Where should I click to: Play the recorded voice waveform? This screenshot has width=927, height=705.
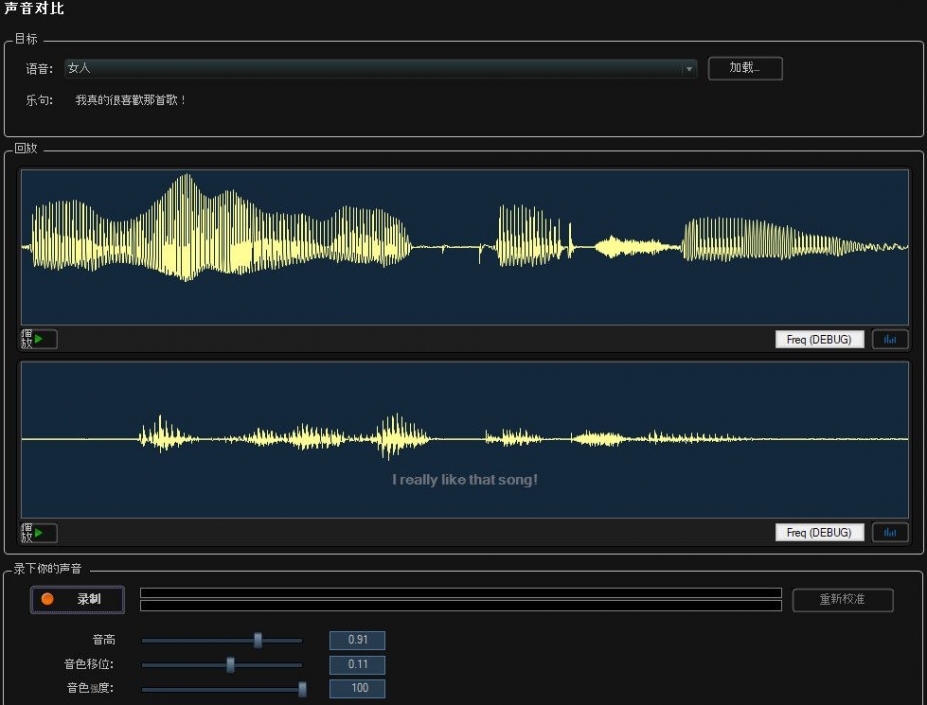pyautogui.click(x=39, y=533)
